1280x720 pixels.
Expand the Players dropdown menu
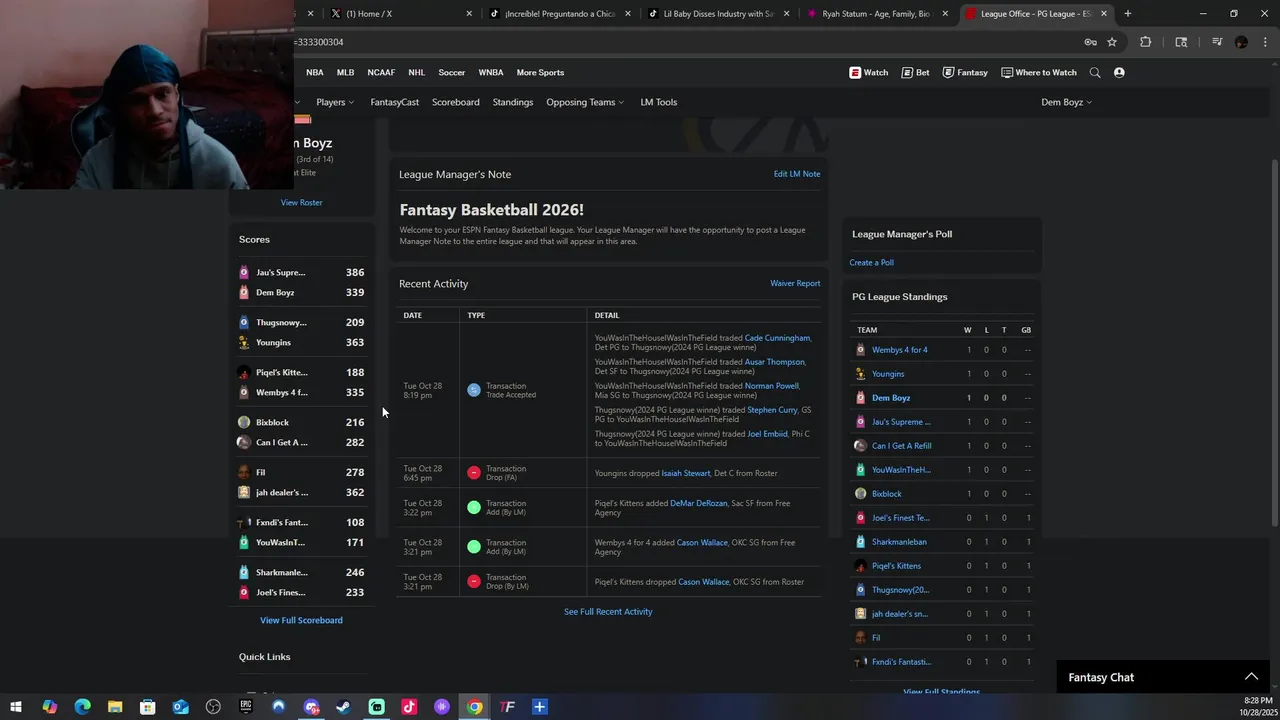pyautogui.click(x=335, y=102)
